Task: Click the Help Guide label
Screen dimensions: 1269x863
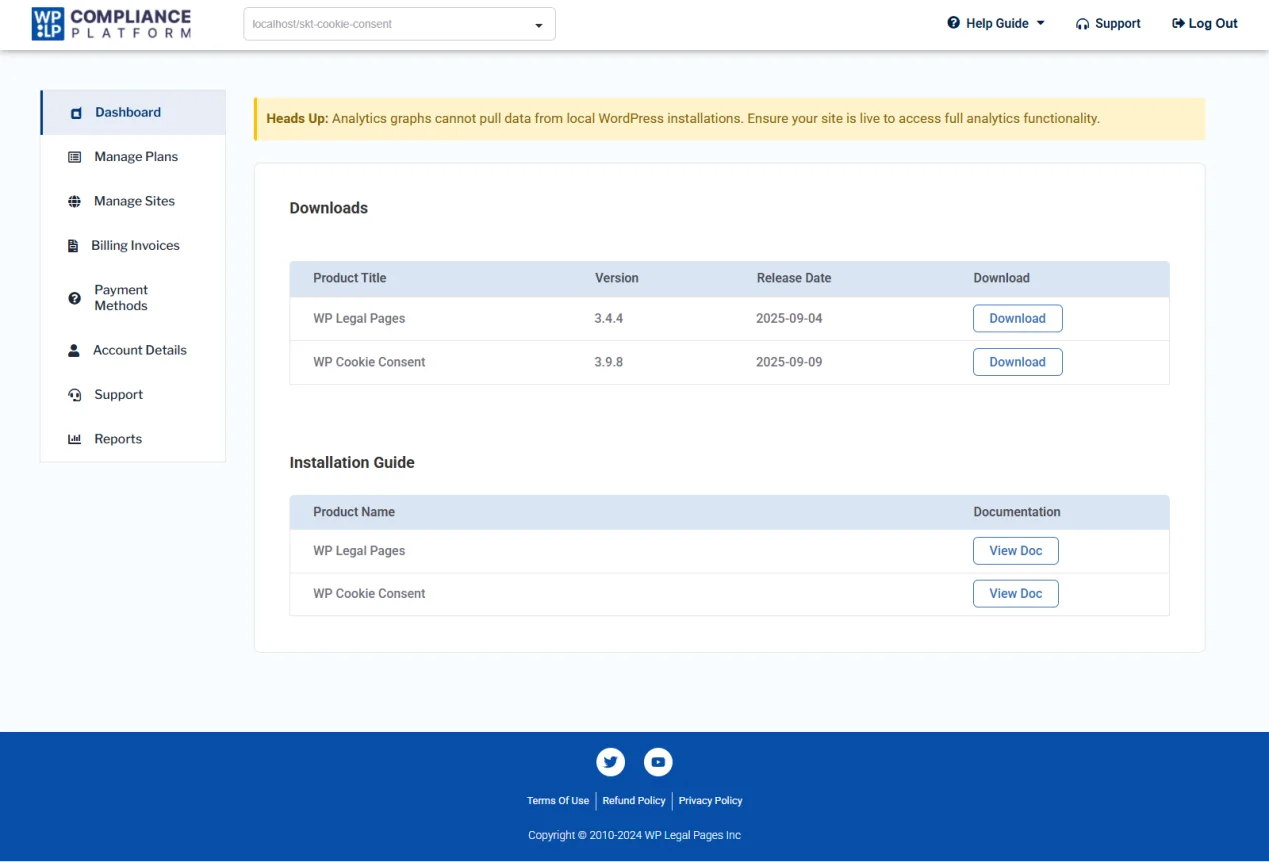Action: coord(997,23)
